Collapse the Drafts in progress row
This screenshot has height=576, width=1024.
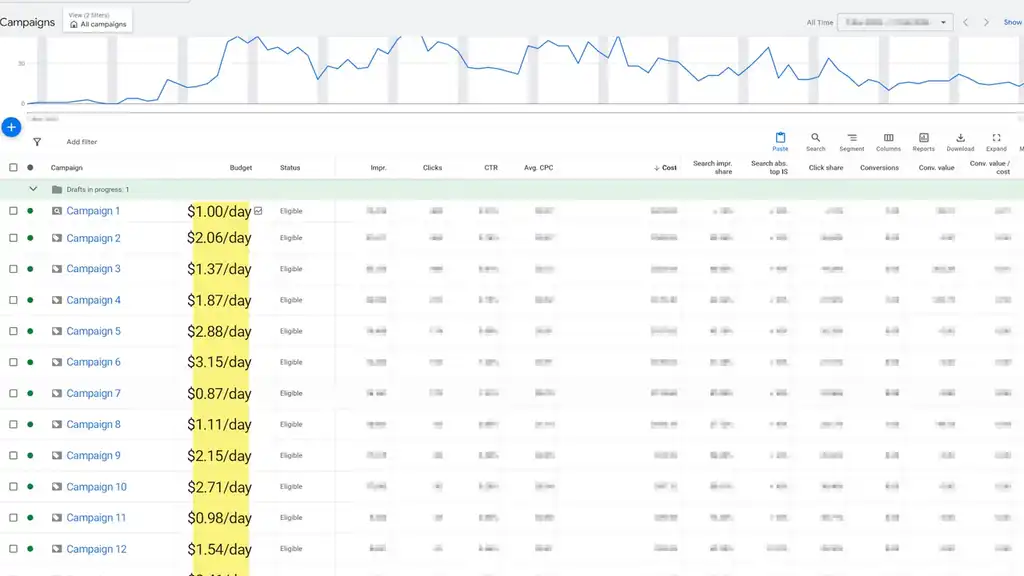pos(33,189)
